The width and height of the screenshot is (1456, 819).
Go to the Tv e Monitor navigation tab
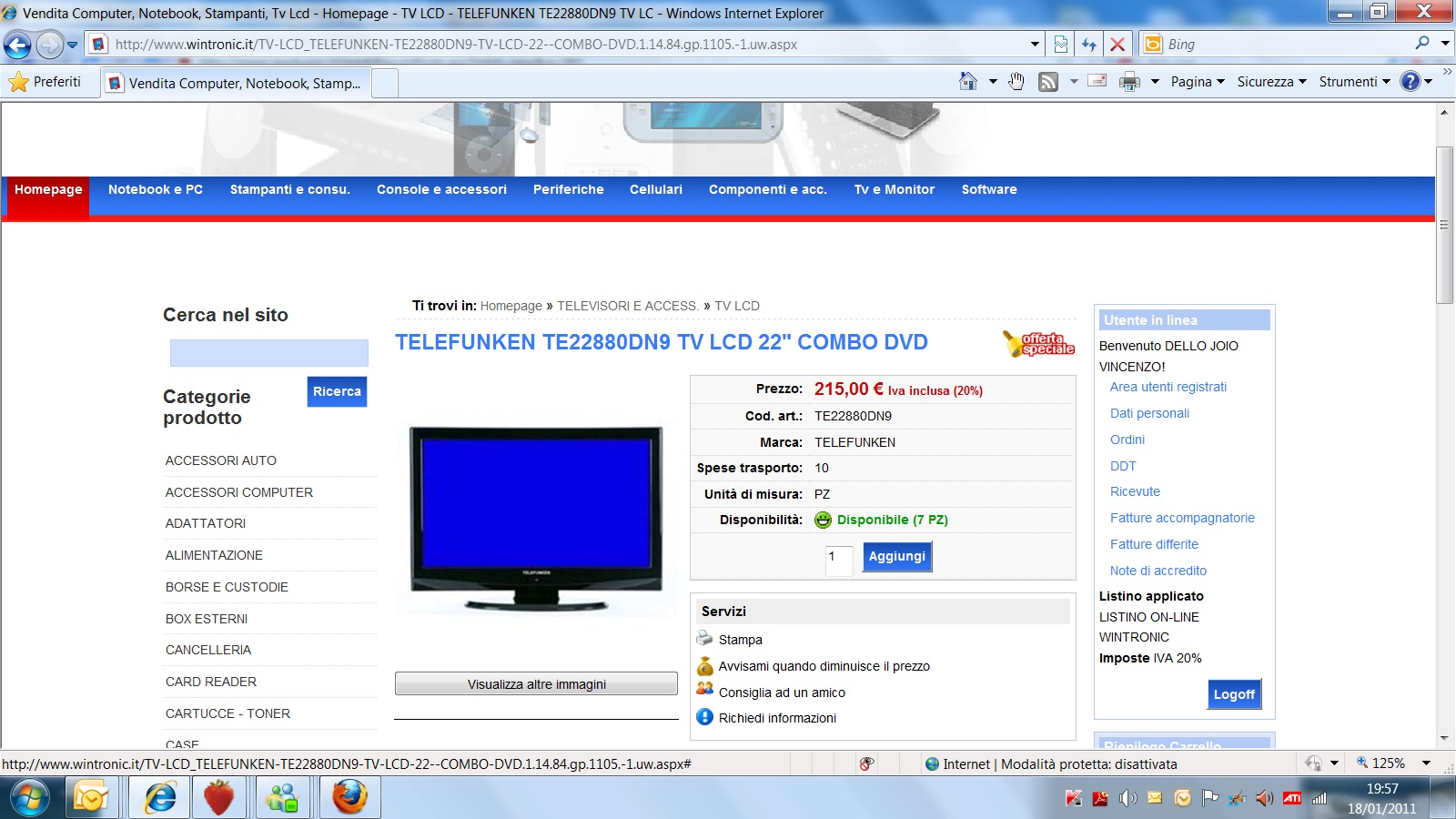895,189
